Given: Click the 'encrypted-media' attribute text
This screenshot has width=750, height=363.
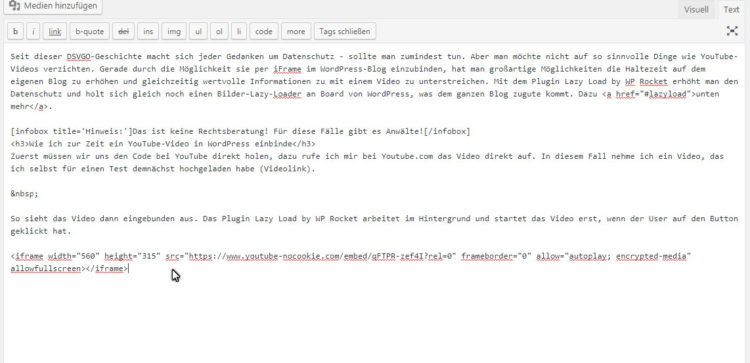Looking at the screenshot, I should 651,256.
